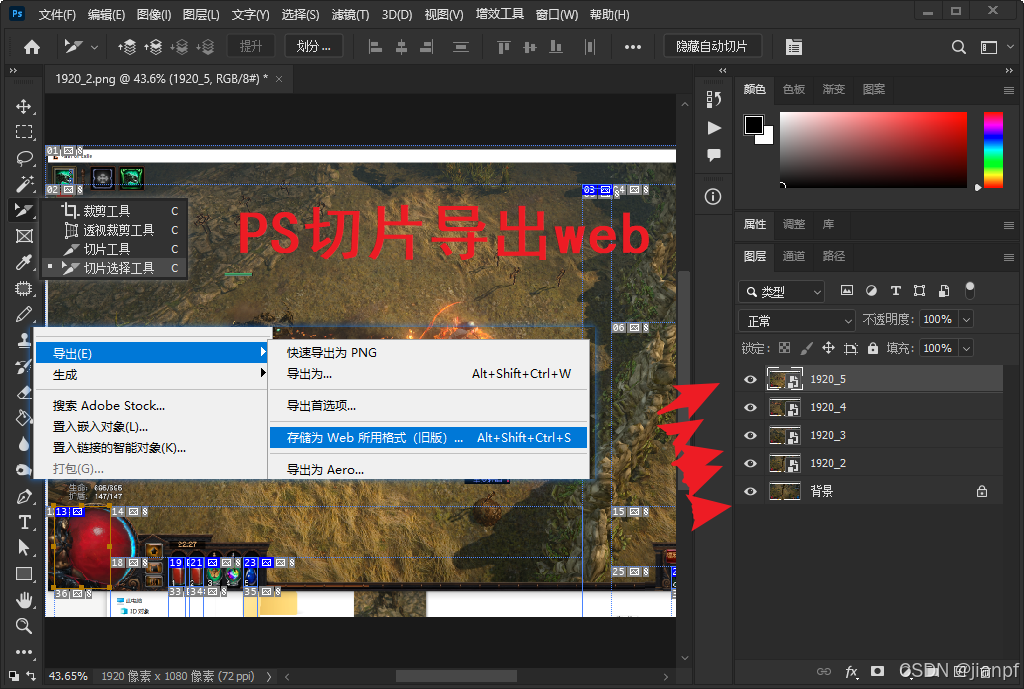
Task: Select the Rectangular Marquee tool
Action: 24,132
